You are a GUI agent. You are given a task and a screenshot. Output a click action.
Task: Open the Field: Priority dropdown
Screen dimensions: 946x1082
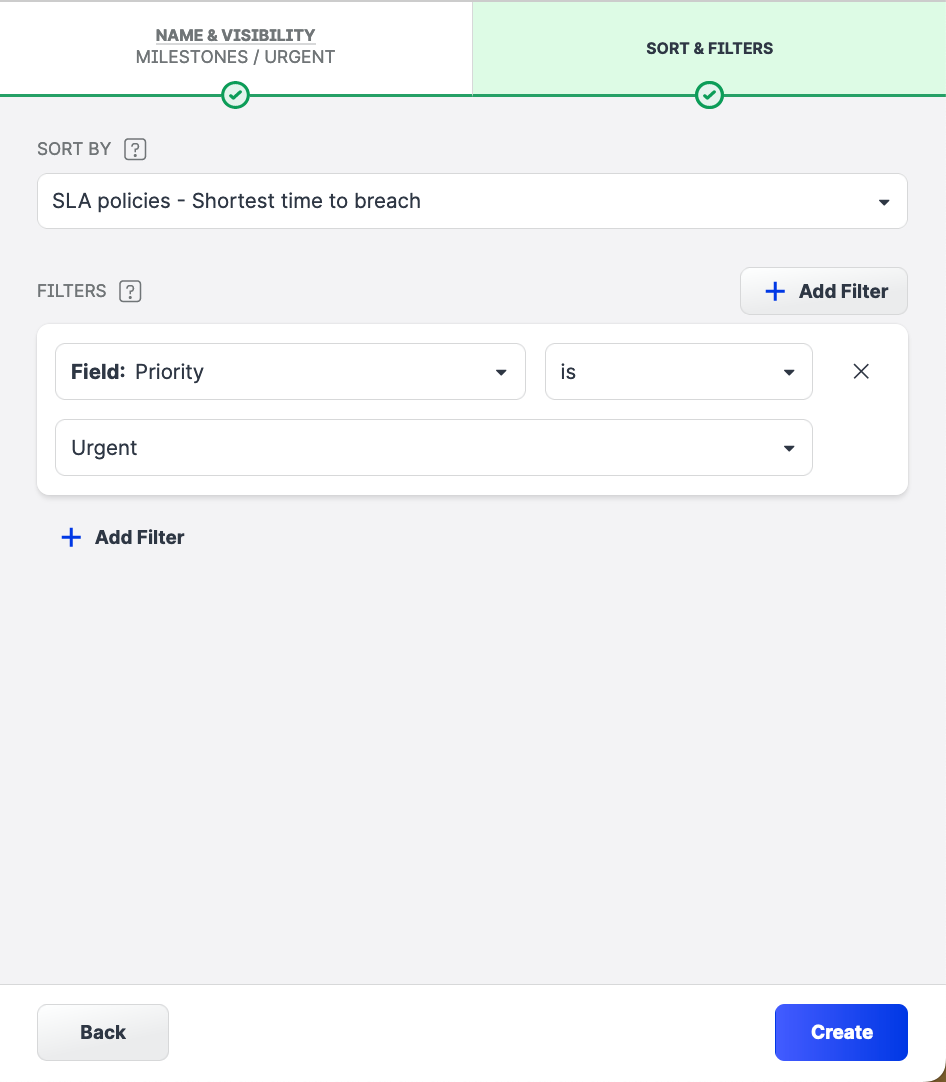point(290,372)
